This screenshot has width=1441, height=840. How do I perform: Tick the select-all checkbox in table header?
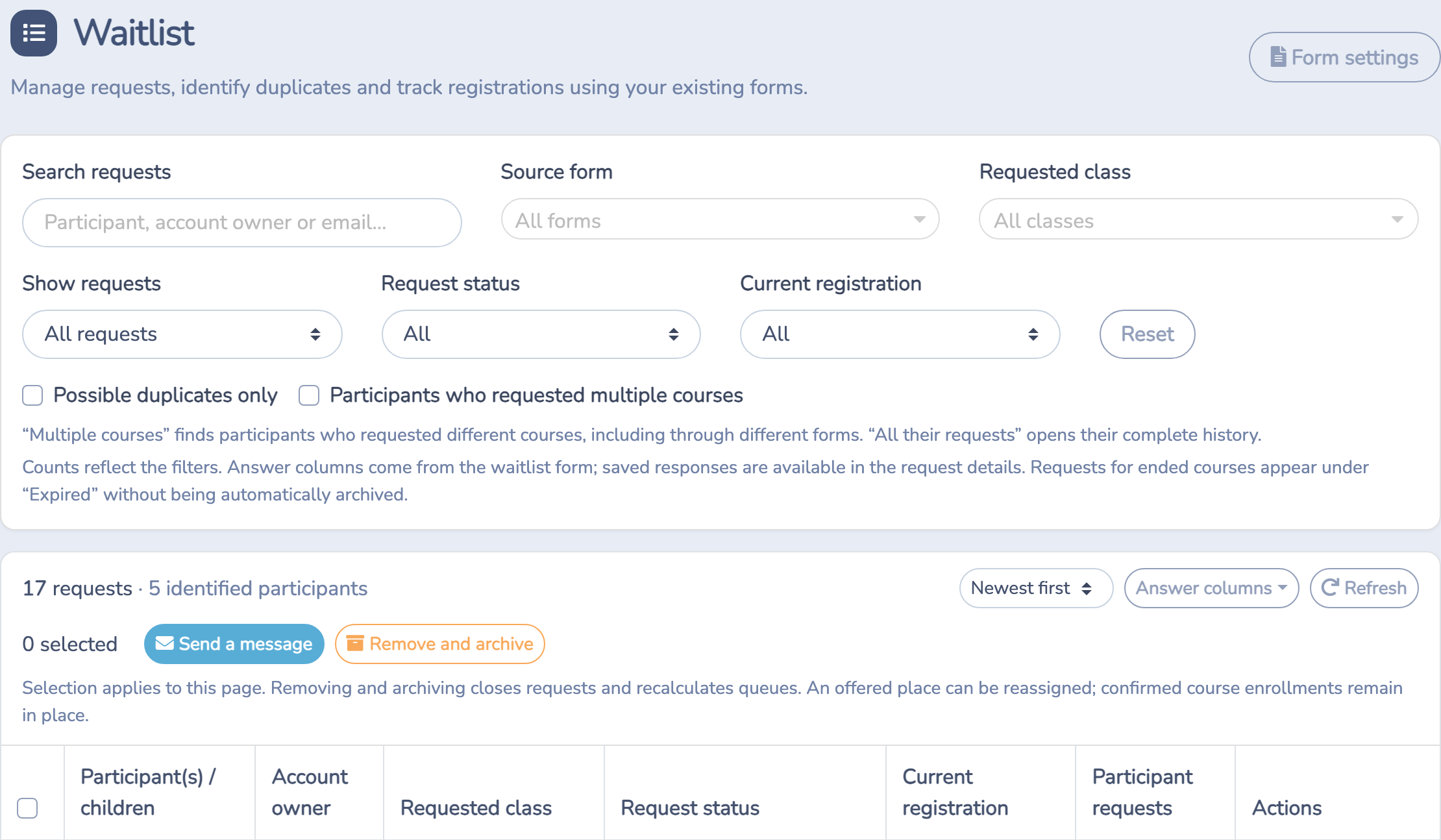[27, 808]
